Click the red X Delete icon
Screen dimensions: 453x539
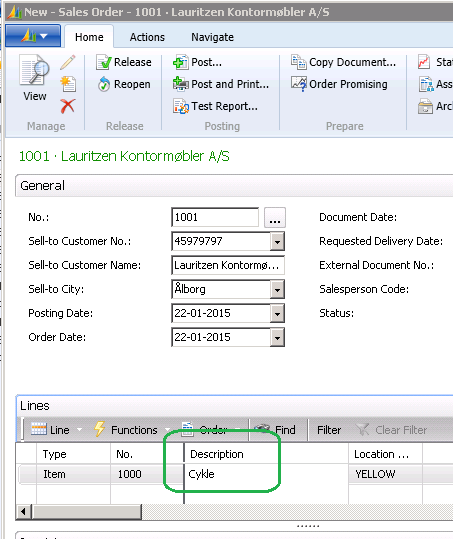pos(68,106)
